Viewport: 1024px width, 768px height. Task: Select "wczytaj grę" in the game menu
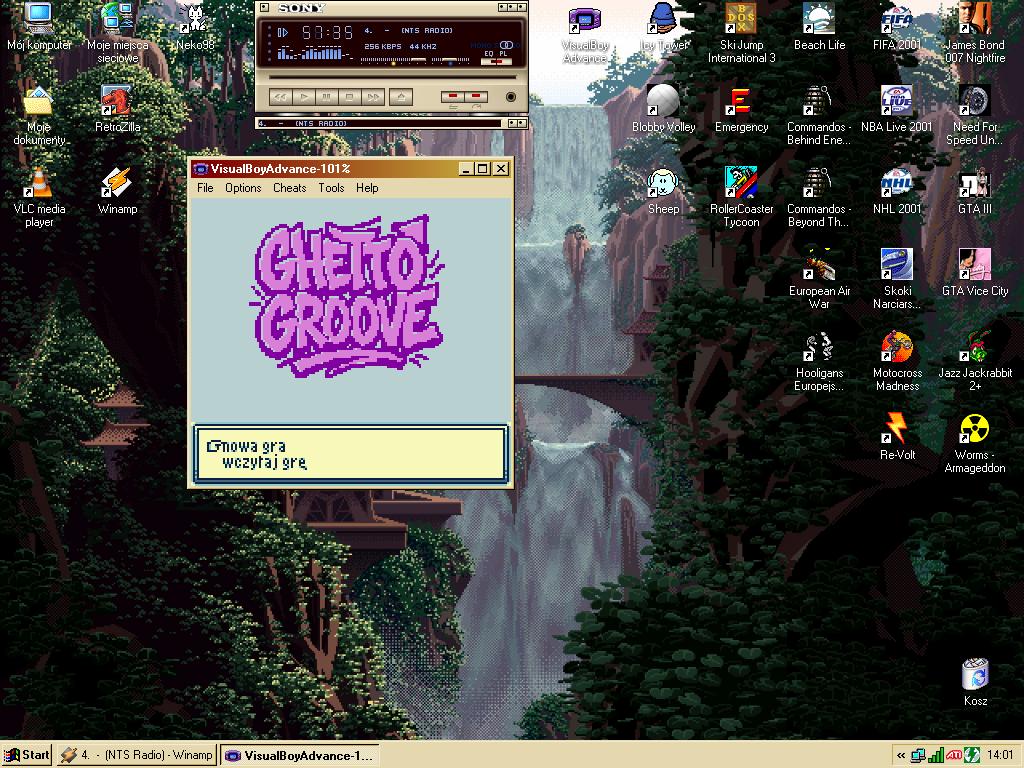point(264,463)
